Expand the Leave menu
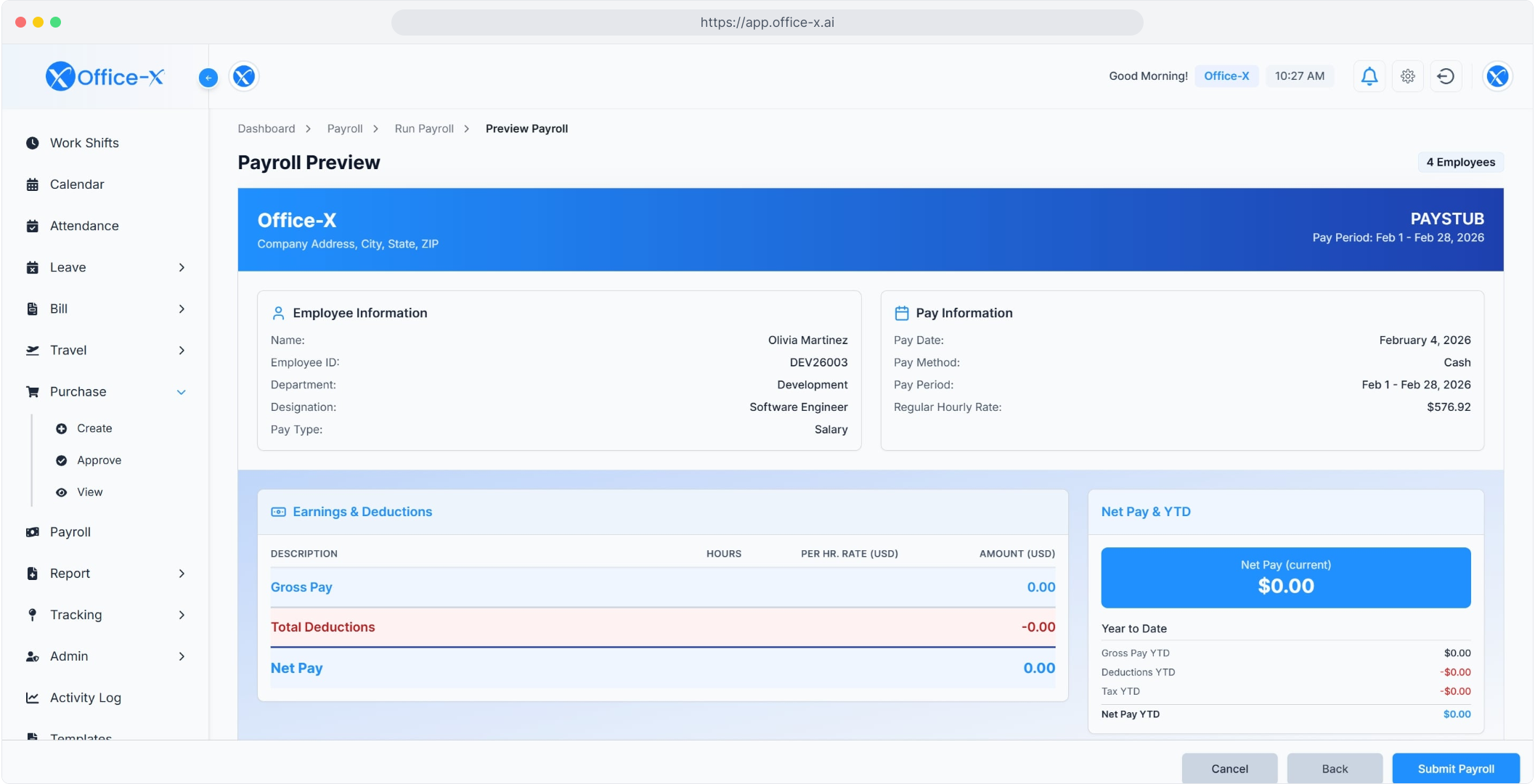The height and width of the screenshot is (784, 1535). pyautogui.click(x=181, y=267)
